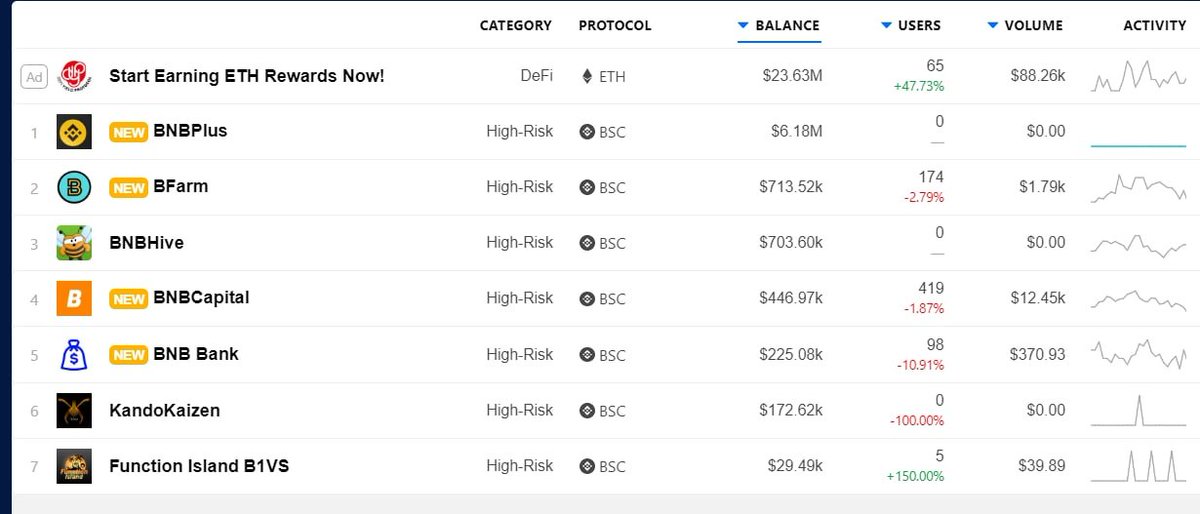Sort by the BALANCE column arrow
The height and width of the screenshot is (514, 1200).
(x=743, y=26)
